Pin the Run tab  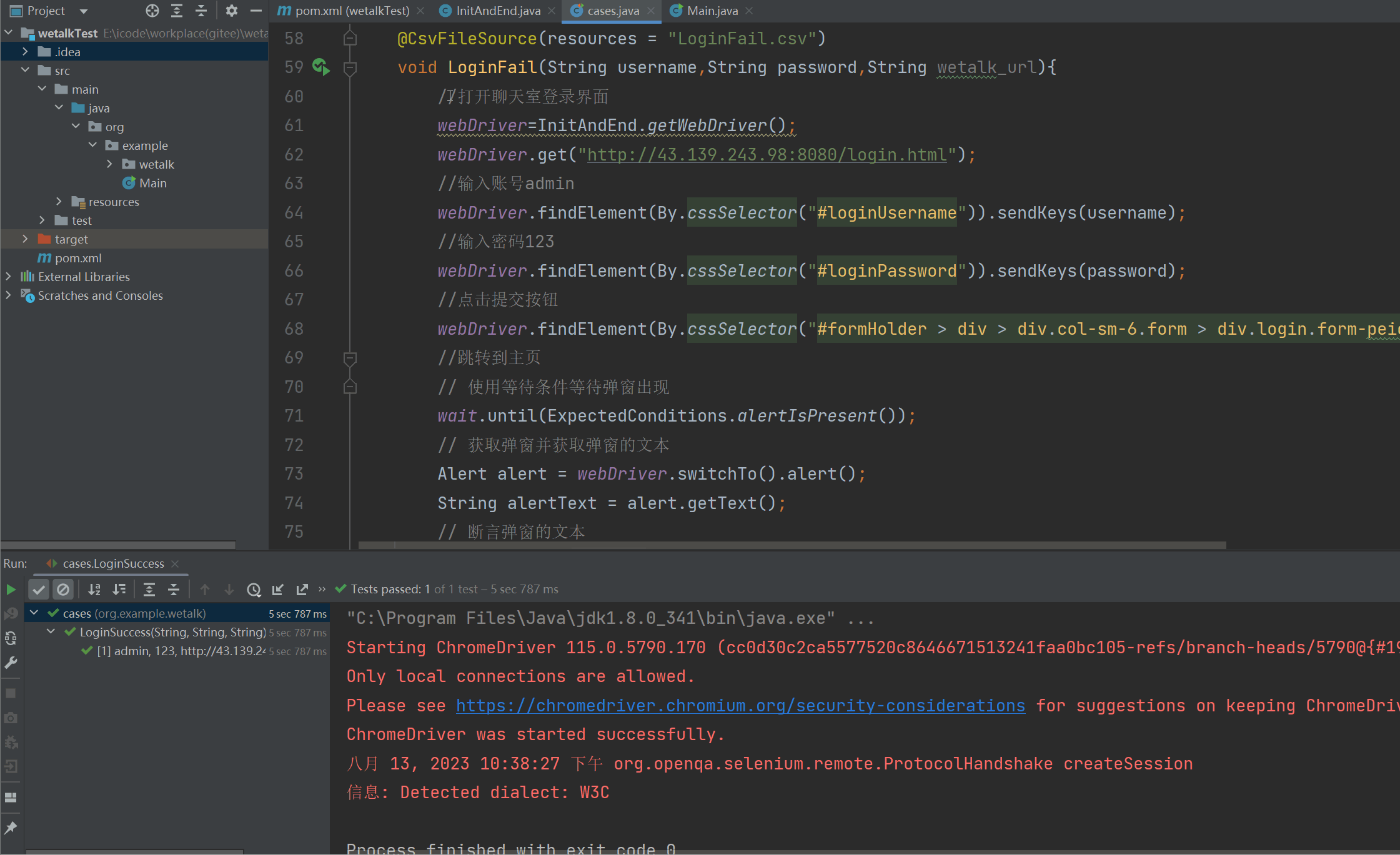click(11, 828)
